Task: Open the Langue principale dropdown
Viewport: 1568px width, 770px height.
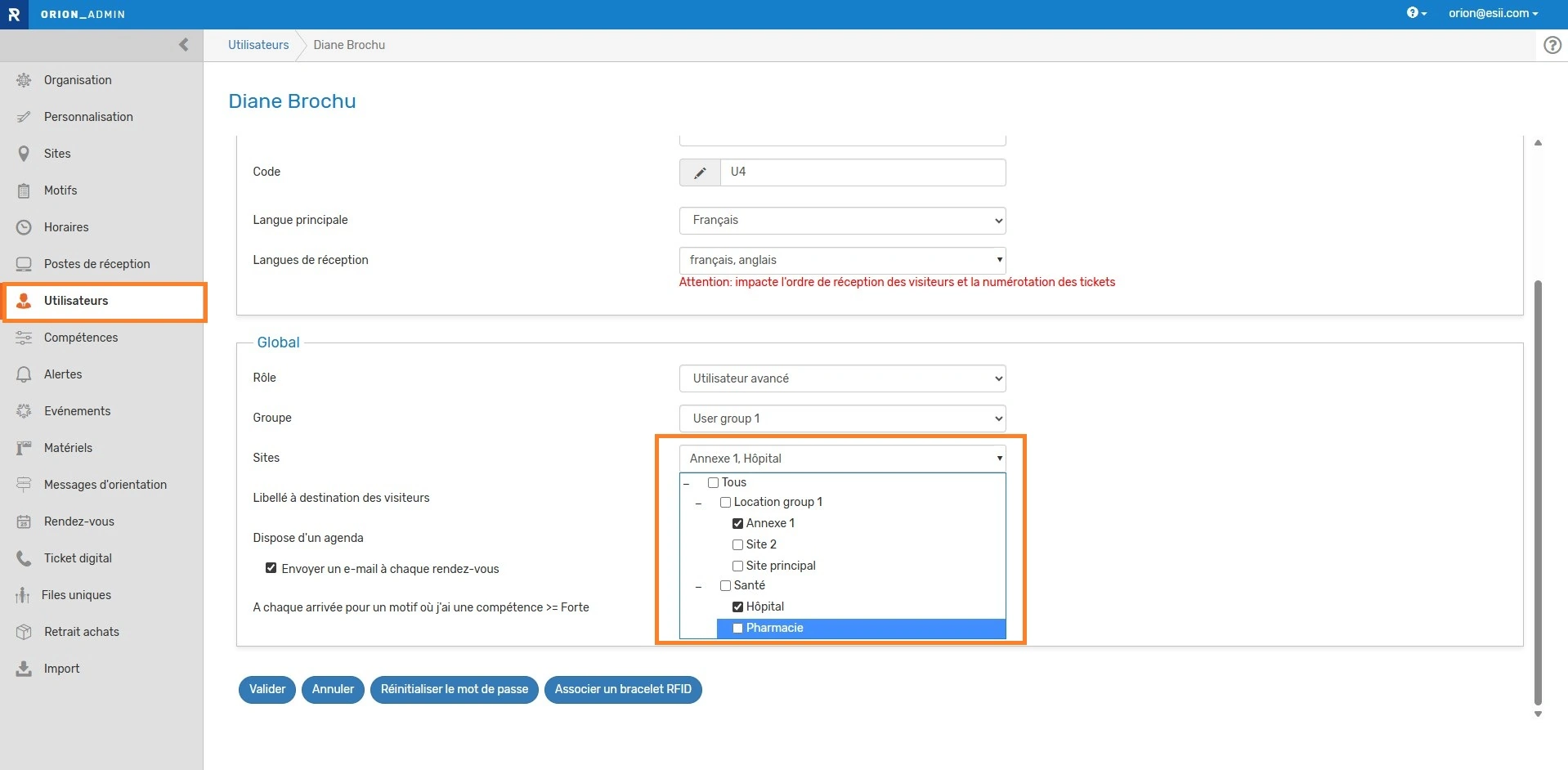Action: coord(842,221)
